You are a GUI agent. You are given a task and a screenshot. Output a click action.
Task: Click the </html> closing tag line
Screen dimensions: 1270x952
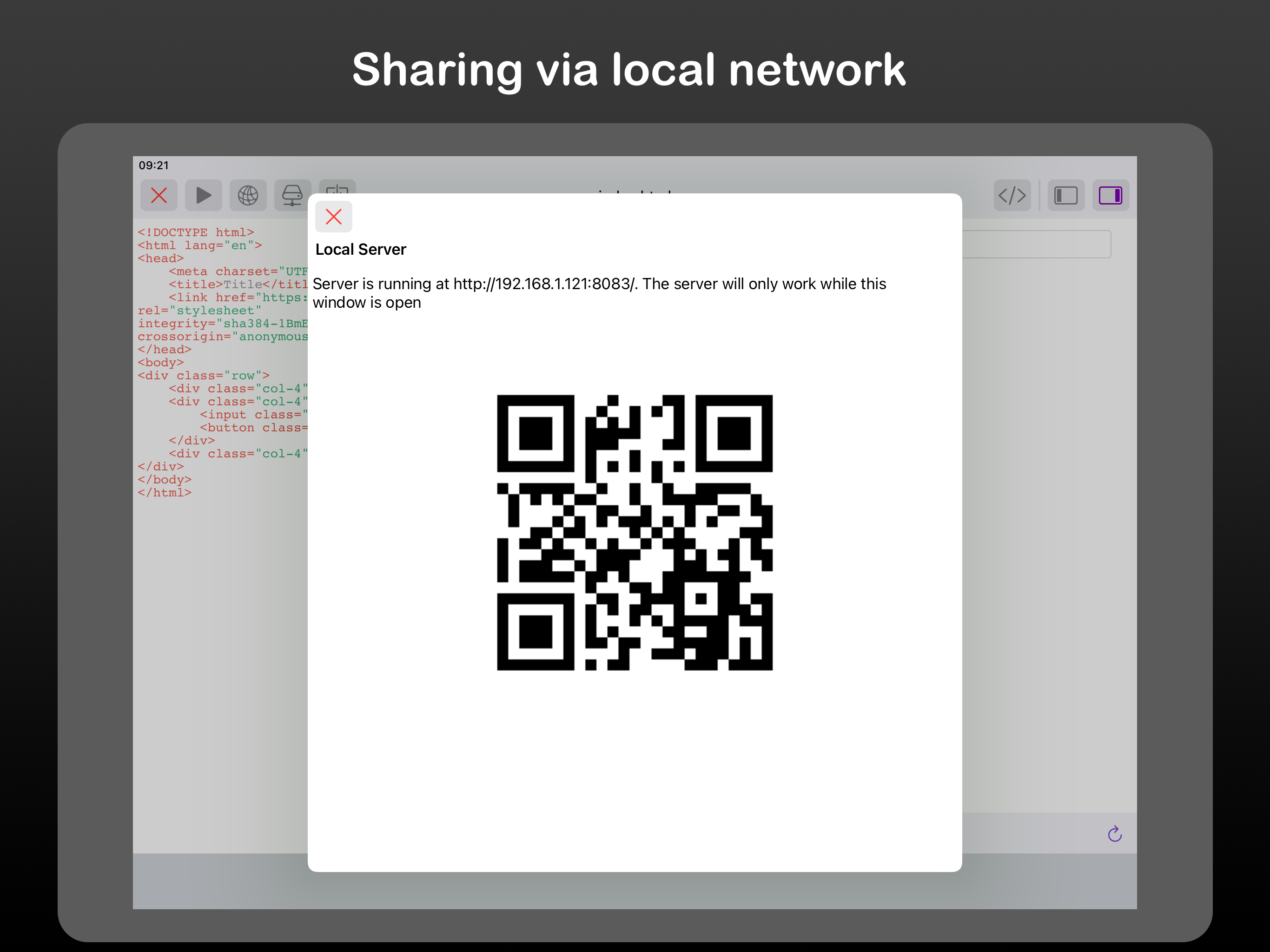pos(164,493)
